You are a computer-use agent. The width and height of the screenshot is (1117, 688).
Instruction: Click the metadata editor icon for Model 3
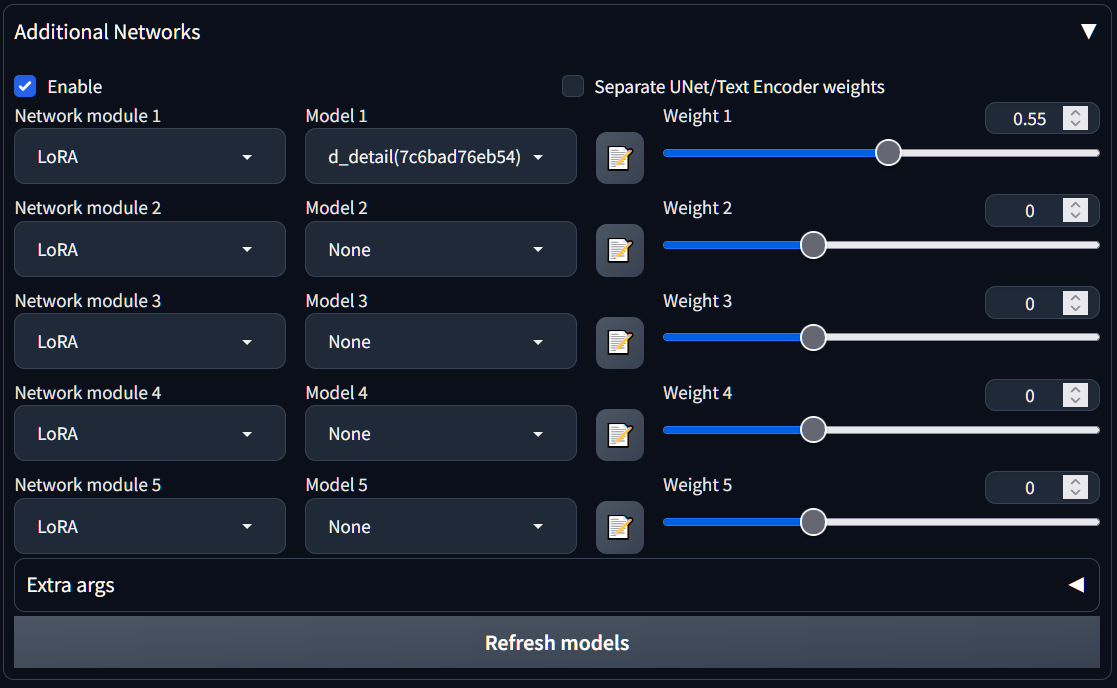click(x=620, y=343)
